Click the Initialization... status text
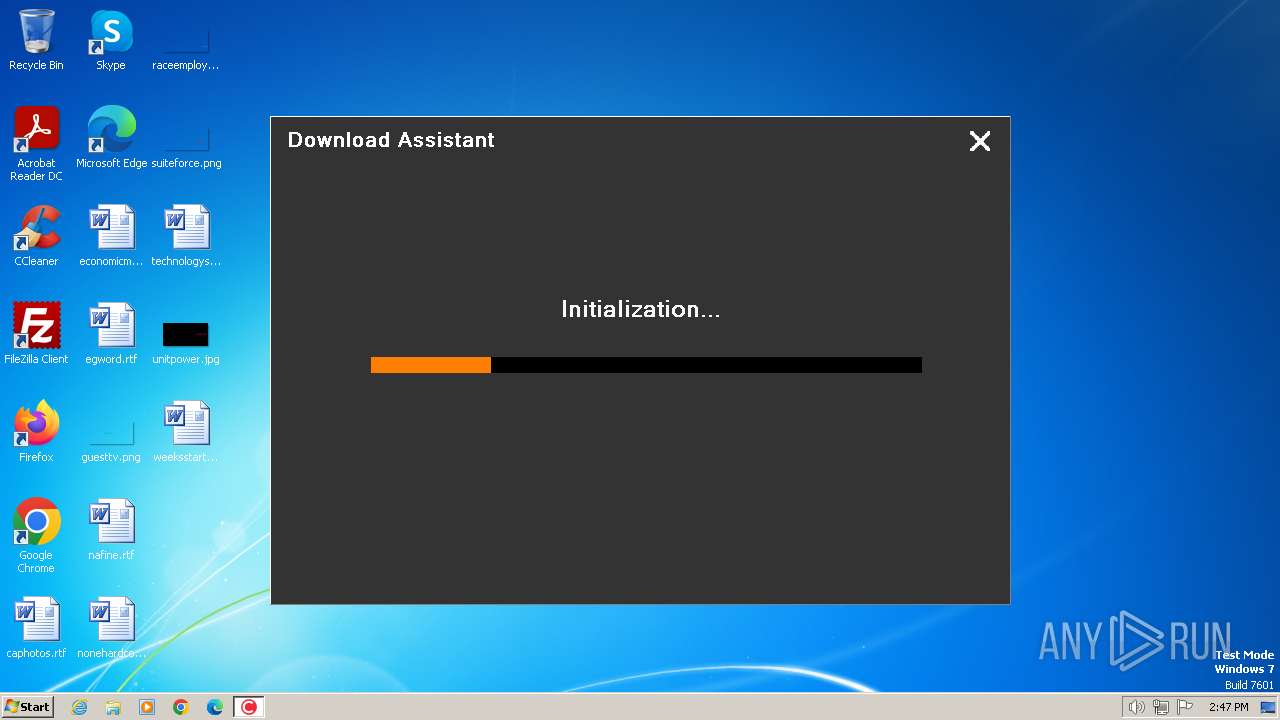The height and width of the screenshot is (720, 1280). tap(641, 310)
